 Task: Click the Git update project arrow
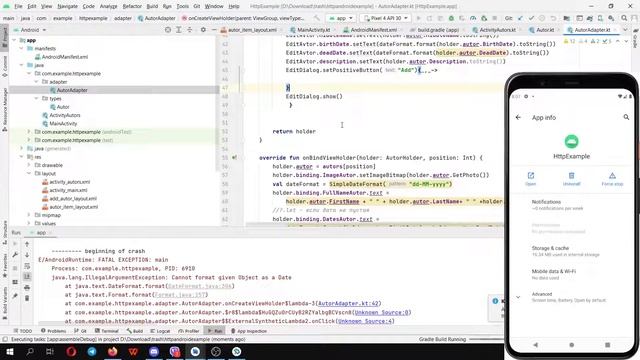(520, 18)
